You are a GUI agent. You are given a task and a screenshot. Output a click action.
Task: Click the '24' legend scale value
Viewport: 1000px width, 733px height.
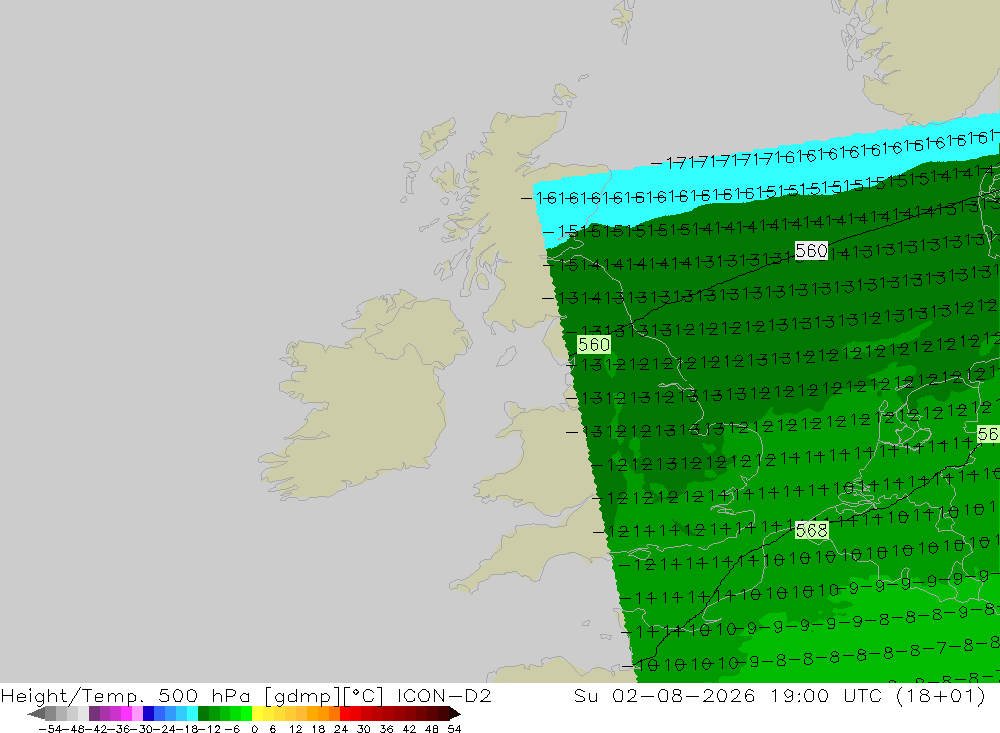click(341, 729)
